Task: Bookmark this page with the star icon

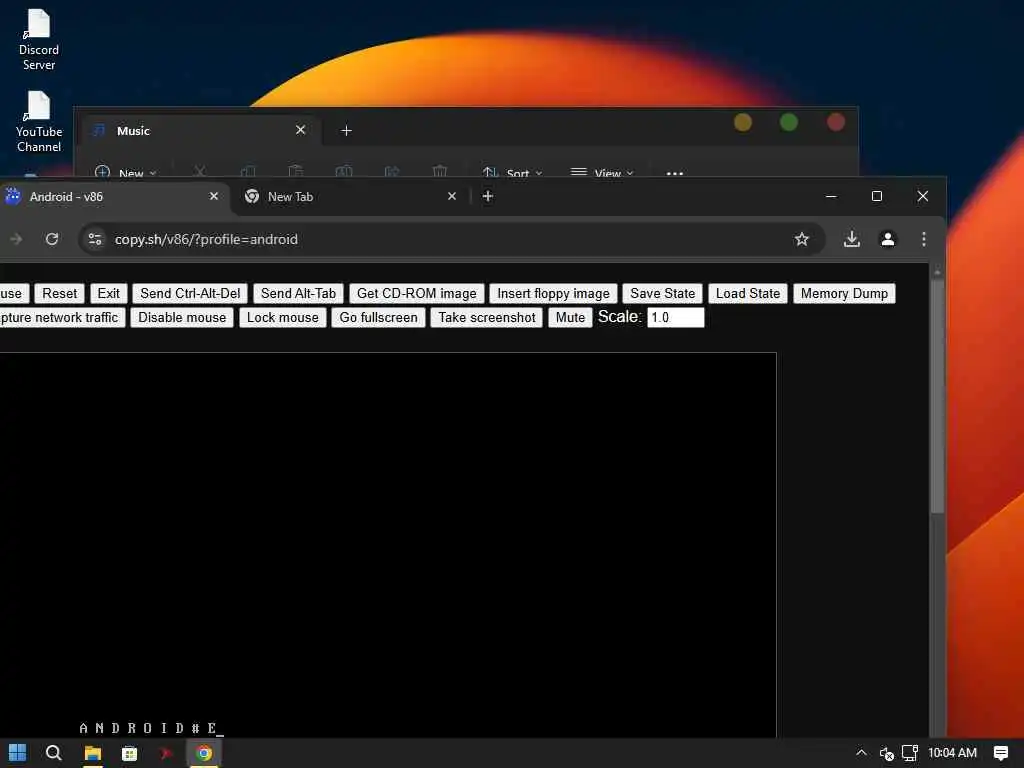Action: point(802,239)
